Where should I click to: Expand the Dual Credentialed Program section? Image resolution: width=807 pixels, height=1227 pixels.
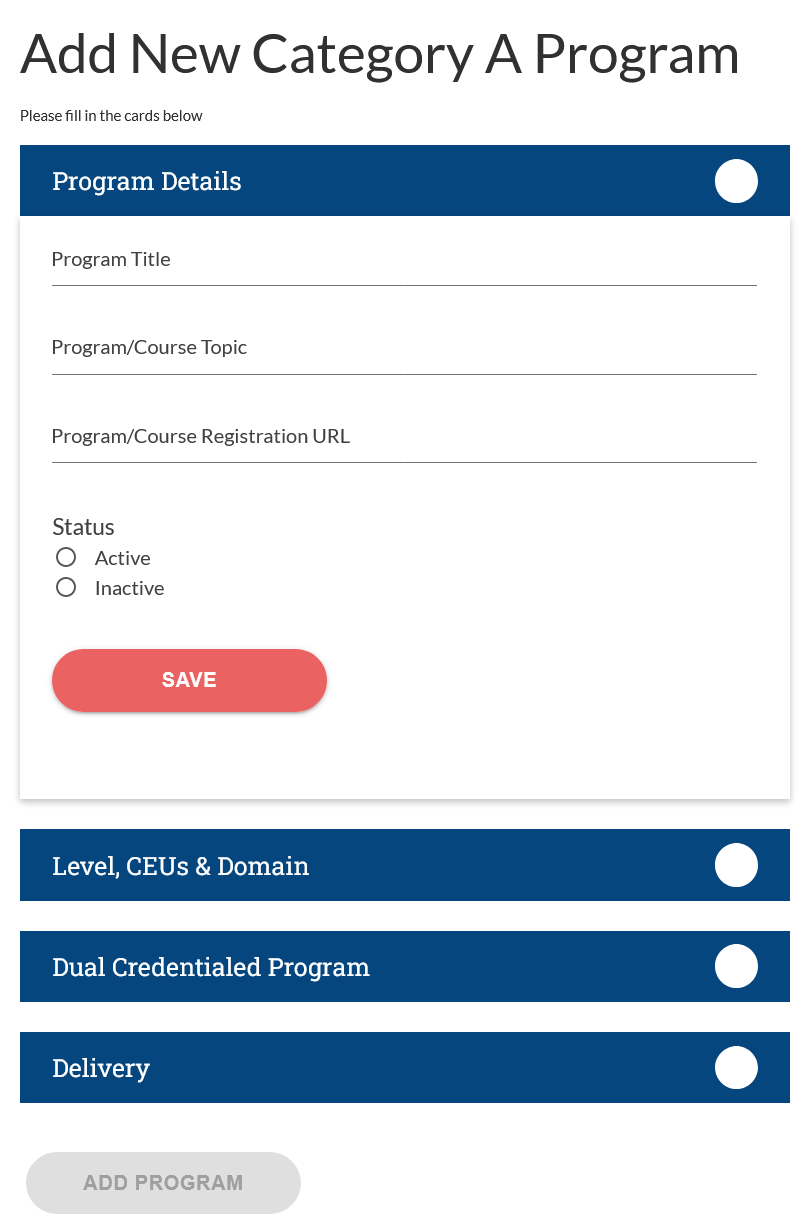(x=211, y=967)
